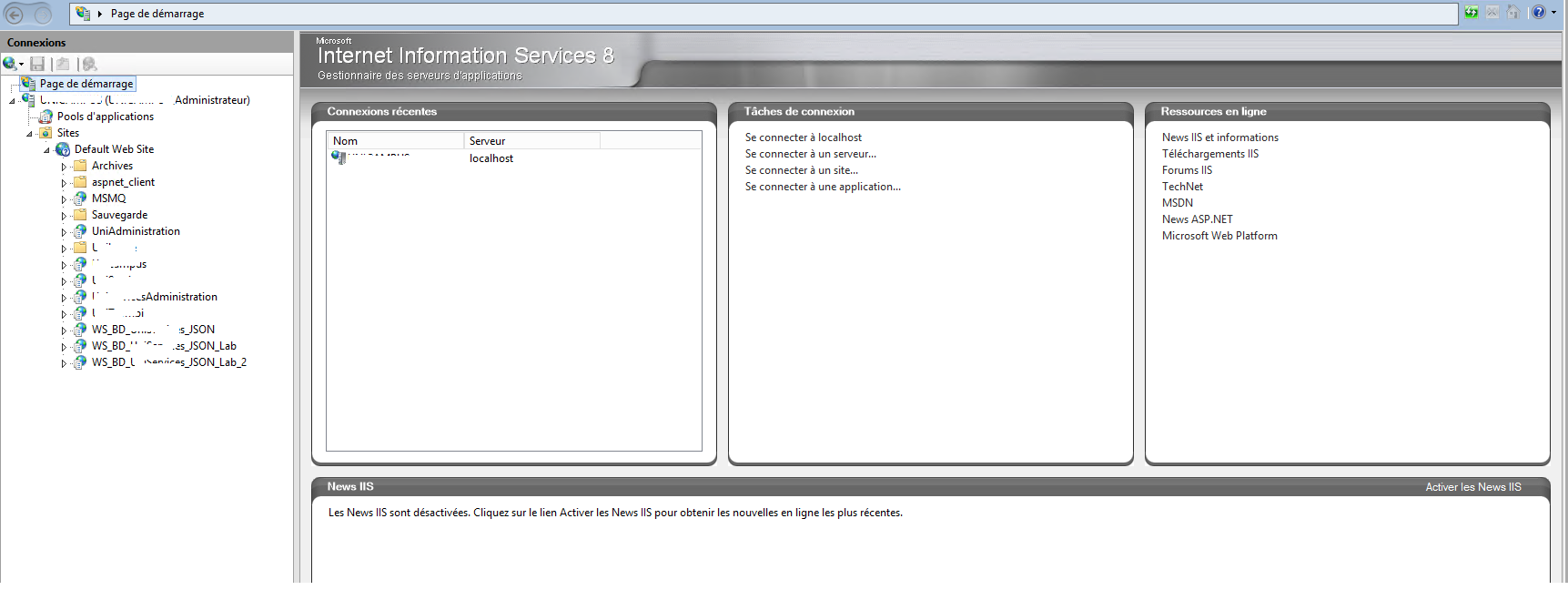The height and width of the screenshot is (590, 1568).
Task: Sort recent connections by Serveur column
Action: point(531,141)
